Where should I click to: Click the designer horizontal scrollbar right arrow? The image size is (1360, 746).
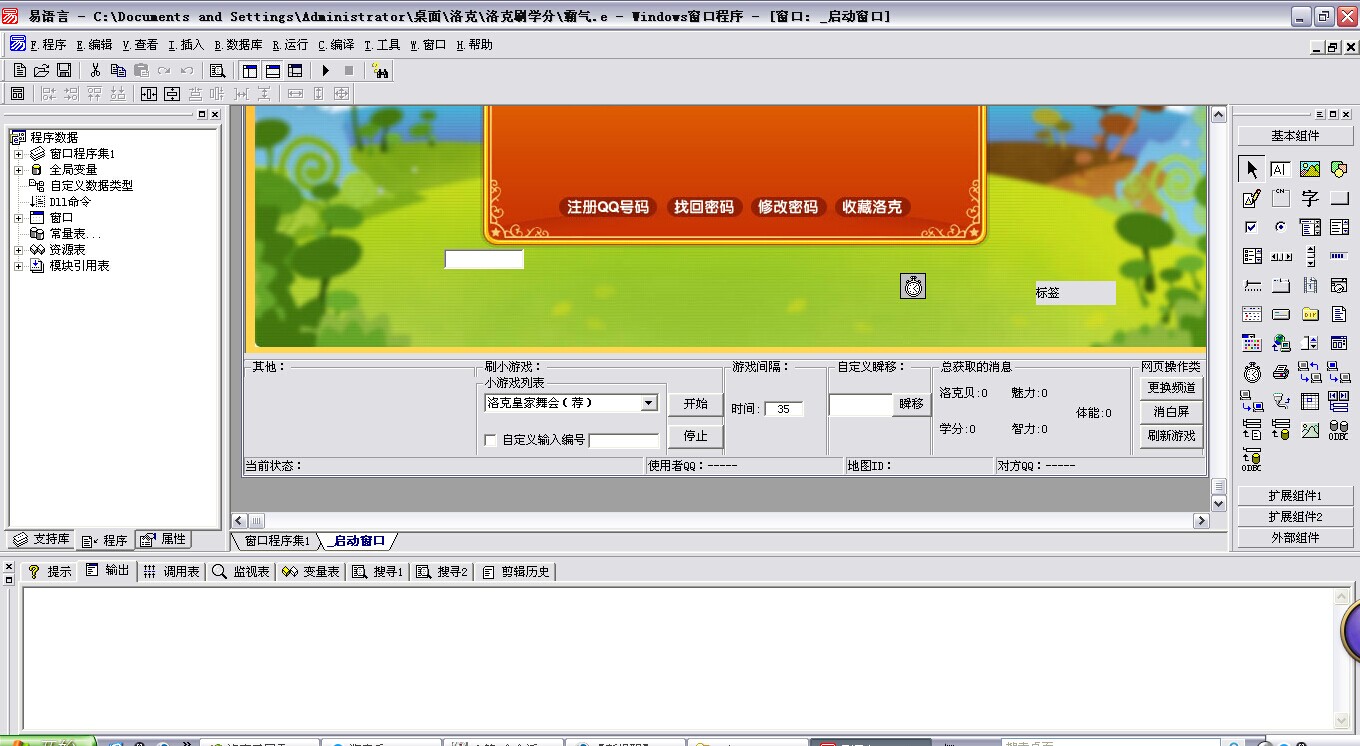1201,521
